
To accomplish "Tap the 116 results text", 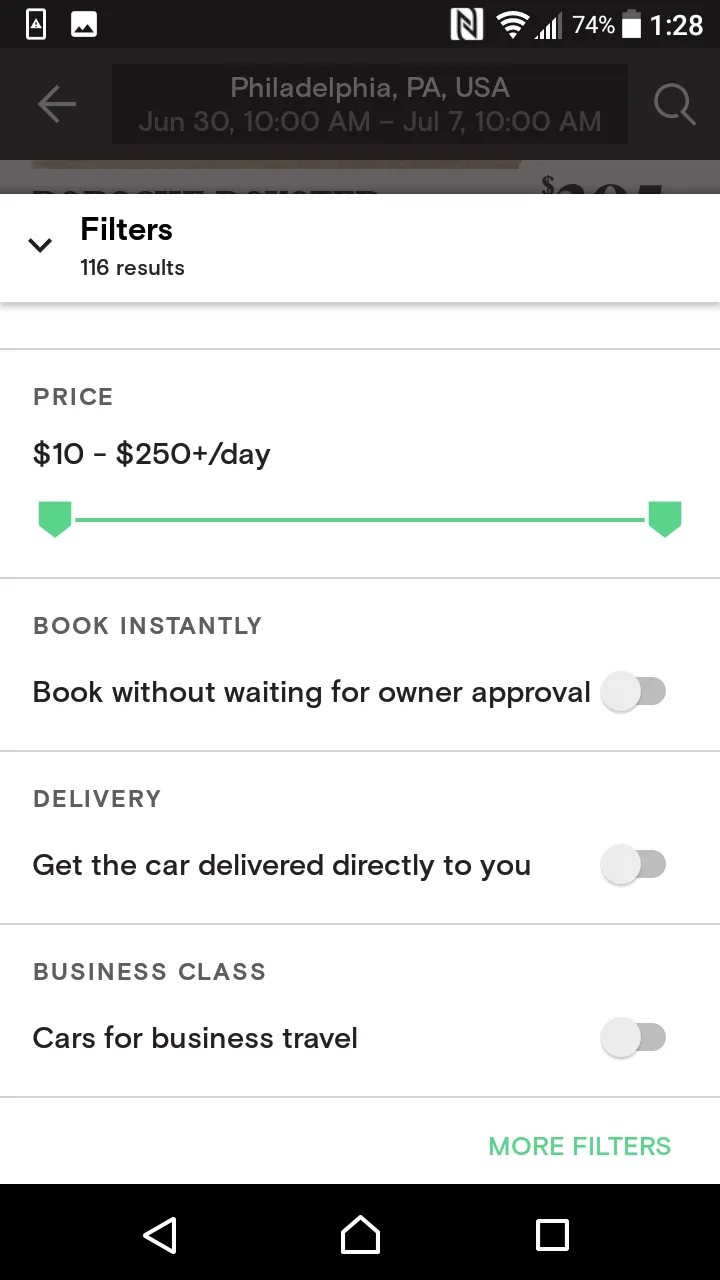I will 133,268.
